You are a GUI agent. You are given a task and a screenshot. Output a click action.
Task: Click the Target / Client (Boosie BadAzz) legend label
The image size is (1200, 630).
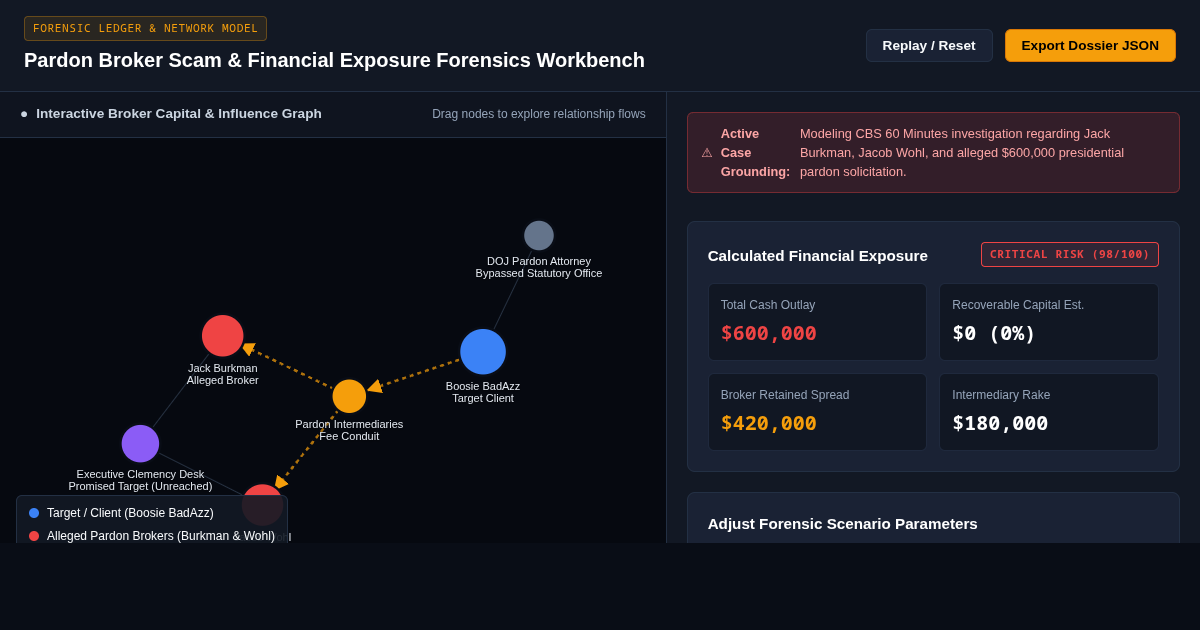[x=130, y=513]
